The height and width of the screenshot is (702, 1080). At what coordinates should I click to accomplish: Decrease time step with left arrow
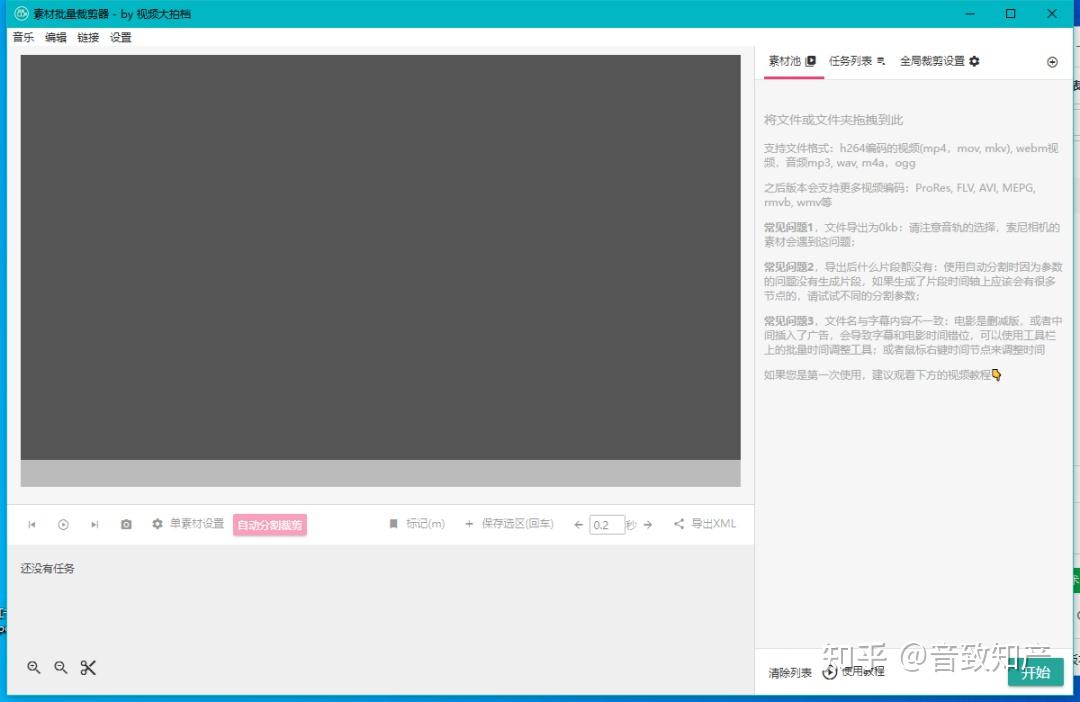578,525
